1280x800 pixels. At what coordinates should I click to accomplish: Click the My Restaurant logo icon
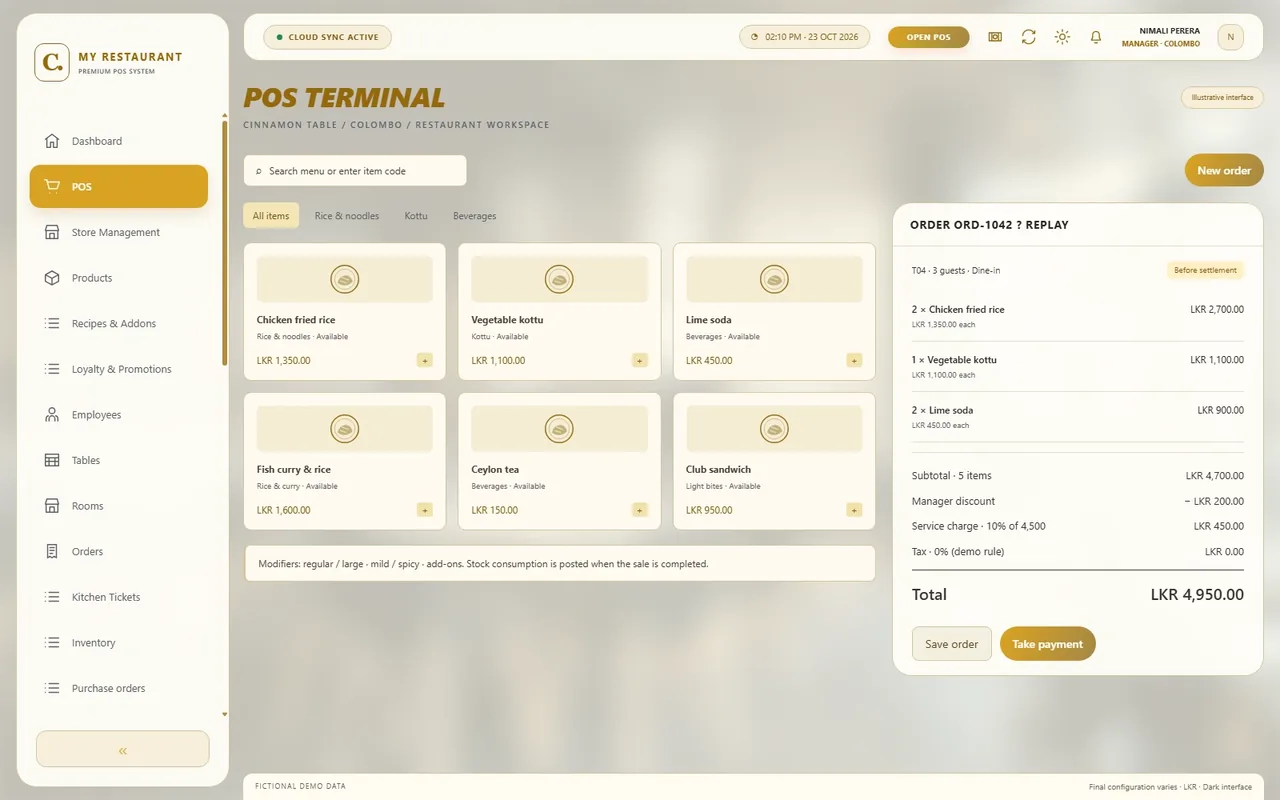click(x=52, y=62)
